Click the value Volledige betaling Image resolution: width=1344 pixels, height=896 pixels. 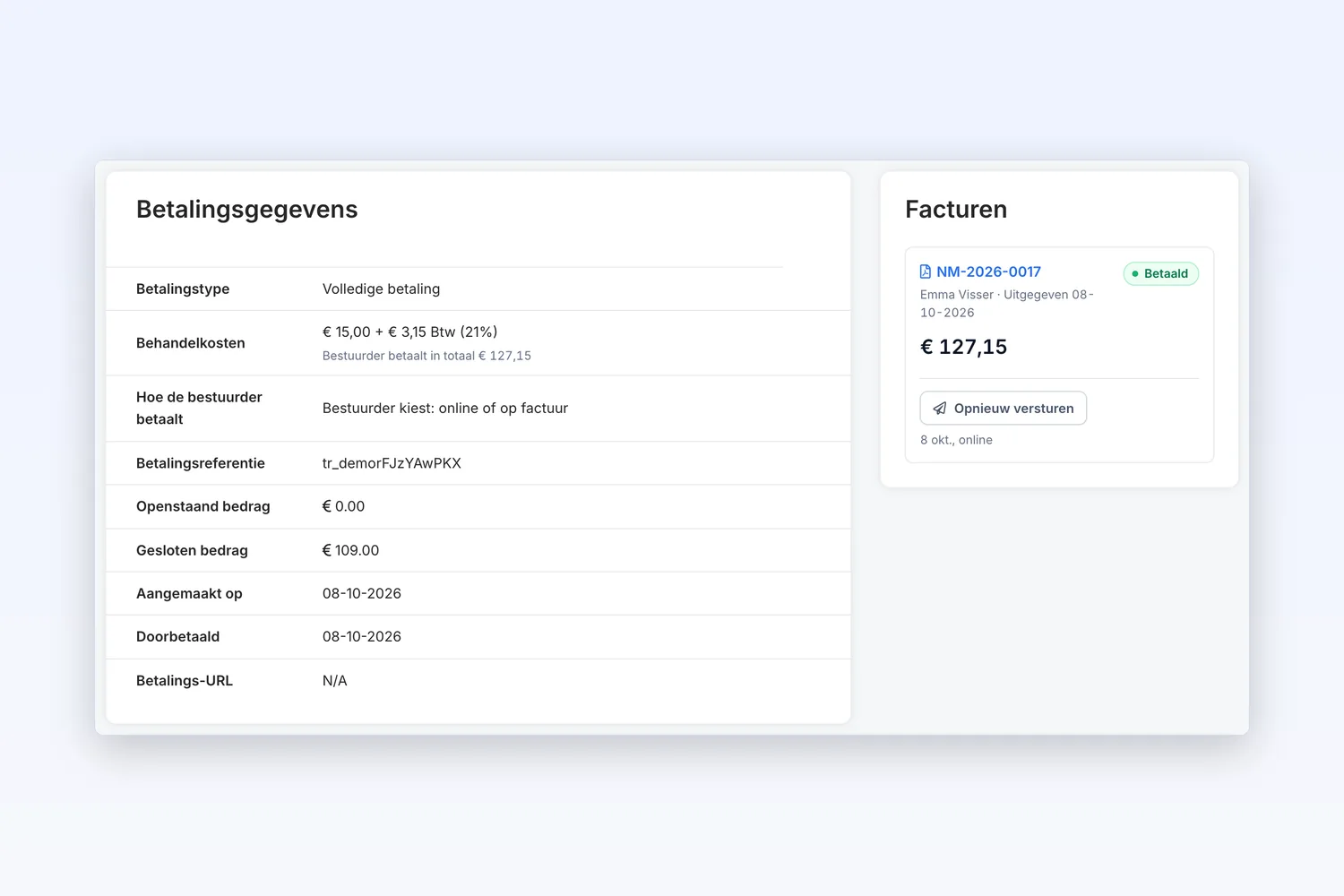coord(381,289)
